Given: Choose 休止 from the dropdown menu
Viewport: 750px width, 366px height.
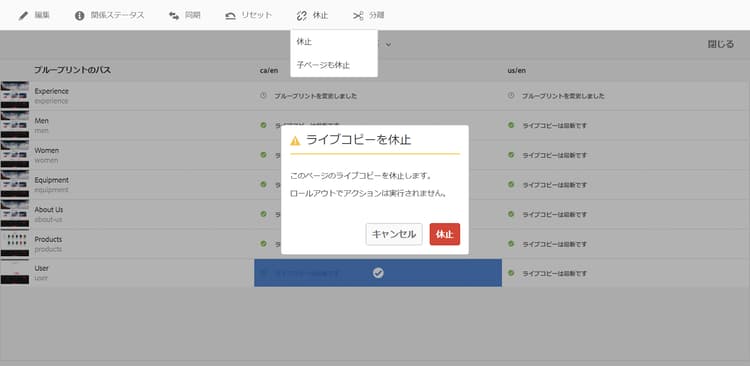Looking at the screenshot, I should 304,42.
